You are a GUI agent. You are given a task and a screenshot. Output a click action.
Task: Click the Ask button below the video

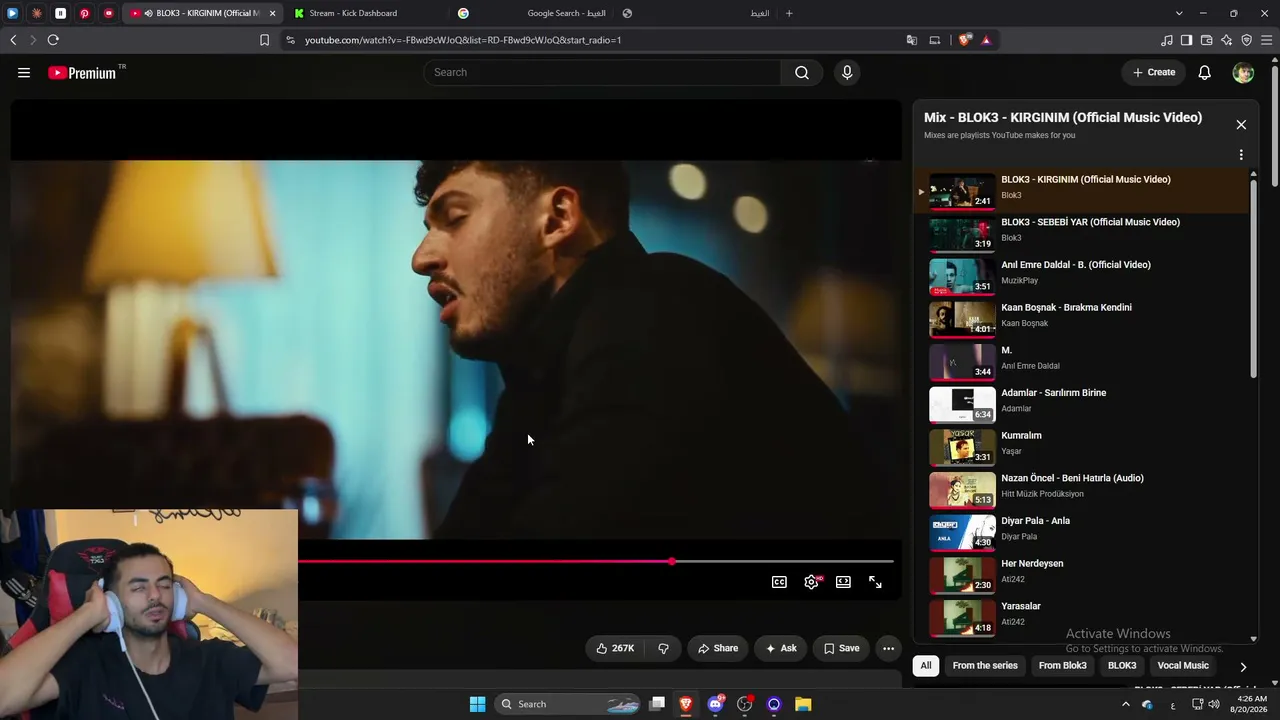781,648
